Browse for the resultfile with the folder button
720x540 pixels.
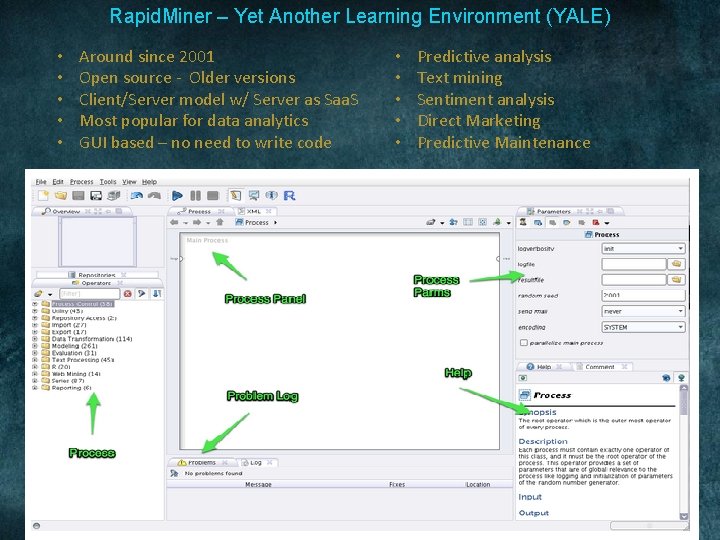[676, 280]
